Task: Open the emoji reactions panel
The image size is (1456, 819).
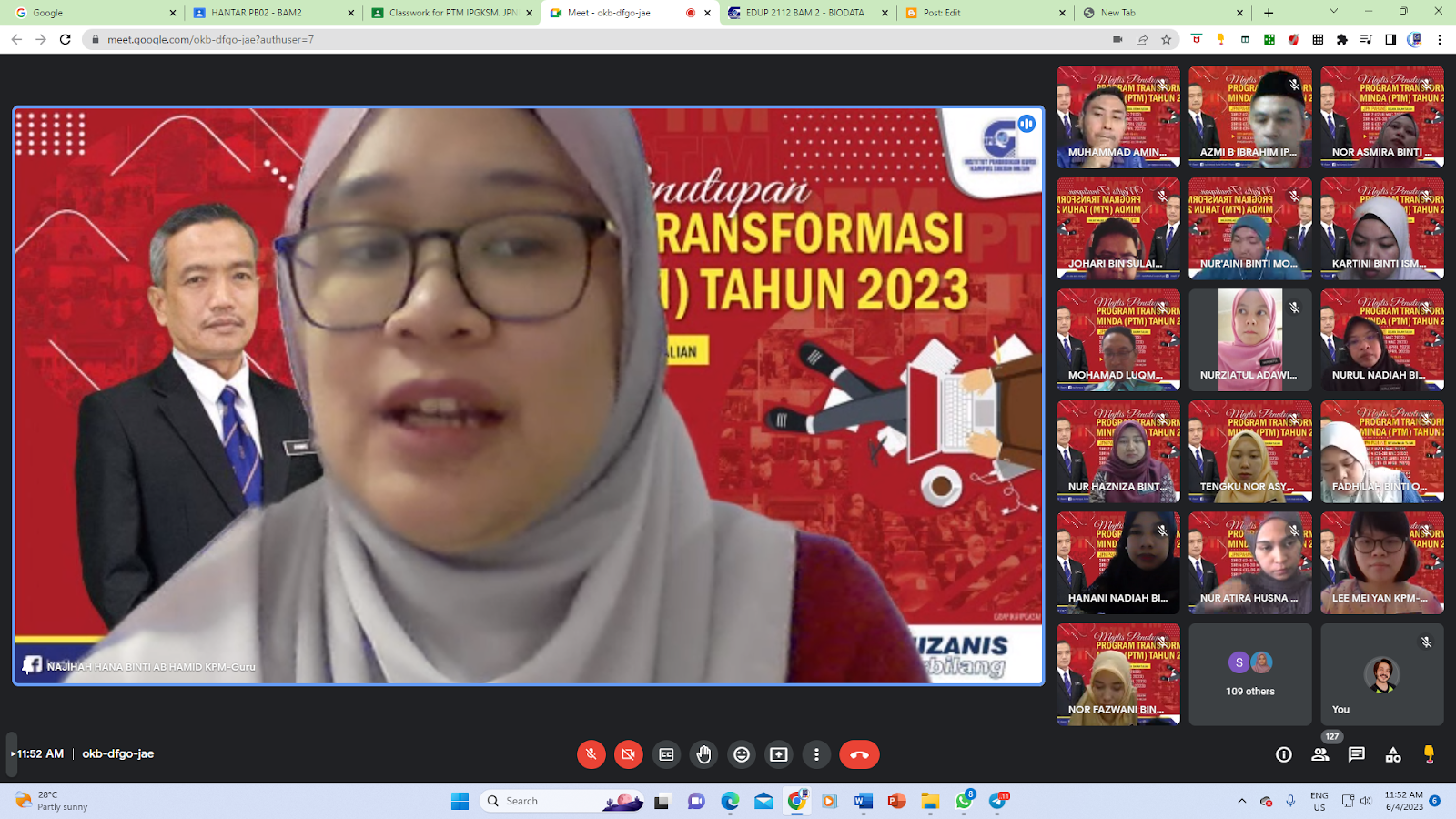Action: (742, 754)
